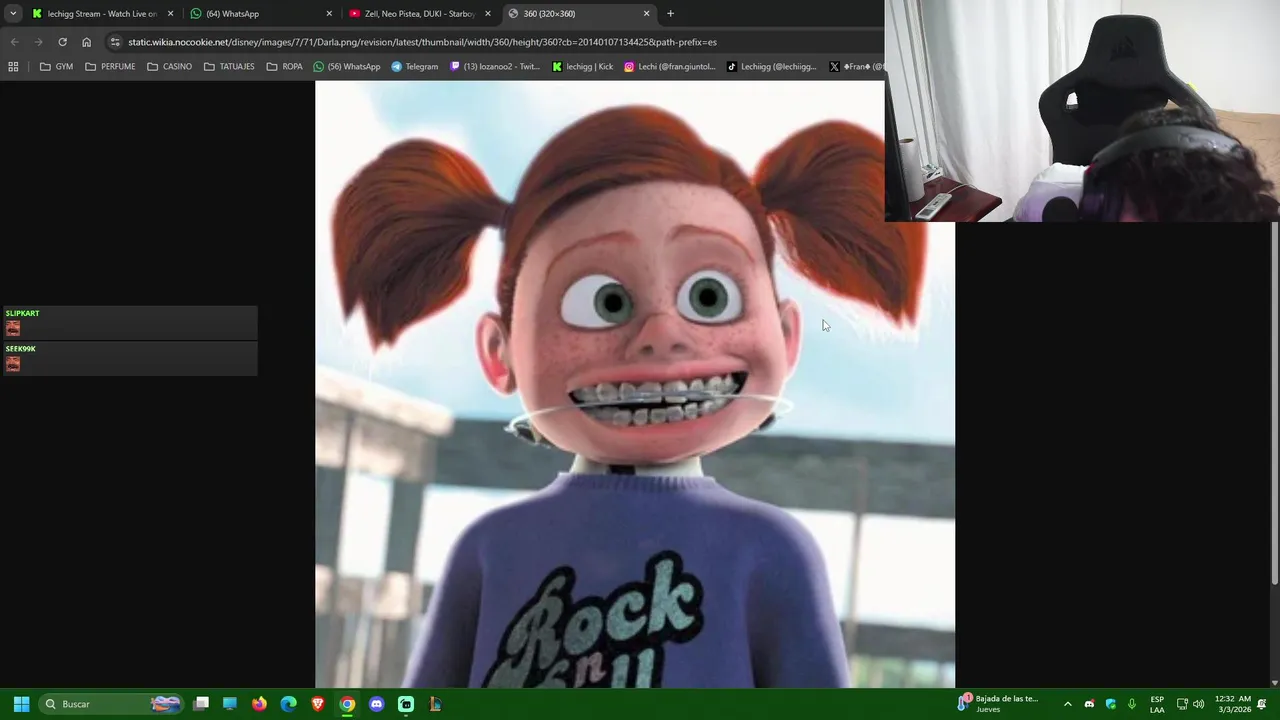The image size is (1280, 720).
Task: Open the (56) WhatsApp bookmark
Action: 347,67
